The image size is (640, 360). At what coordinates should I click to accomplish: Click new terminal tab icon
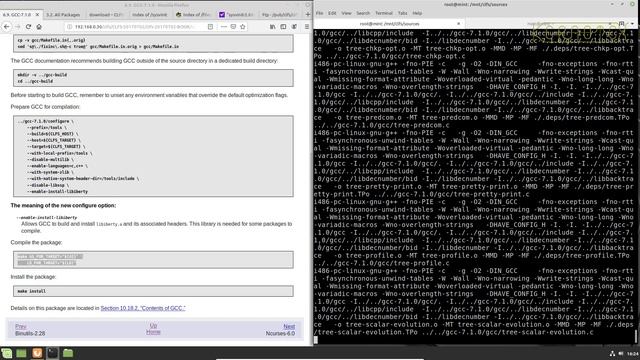[622, 24]
